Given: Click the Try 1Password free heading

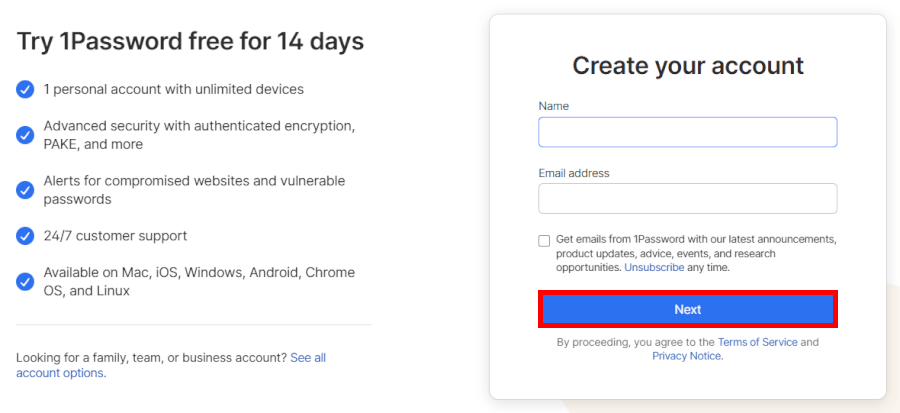Looking at the screenshot, I should 190,41.
